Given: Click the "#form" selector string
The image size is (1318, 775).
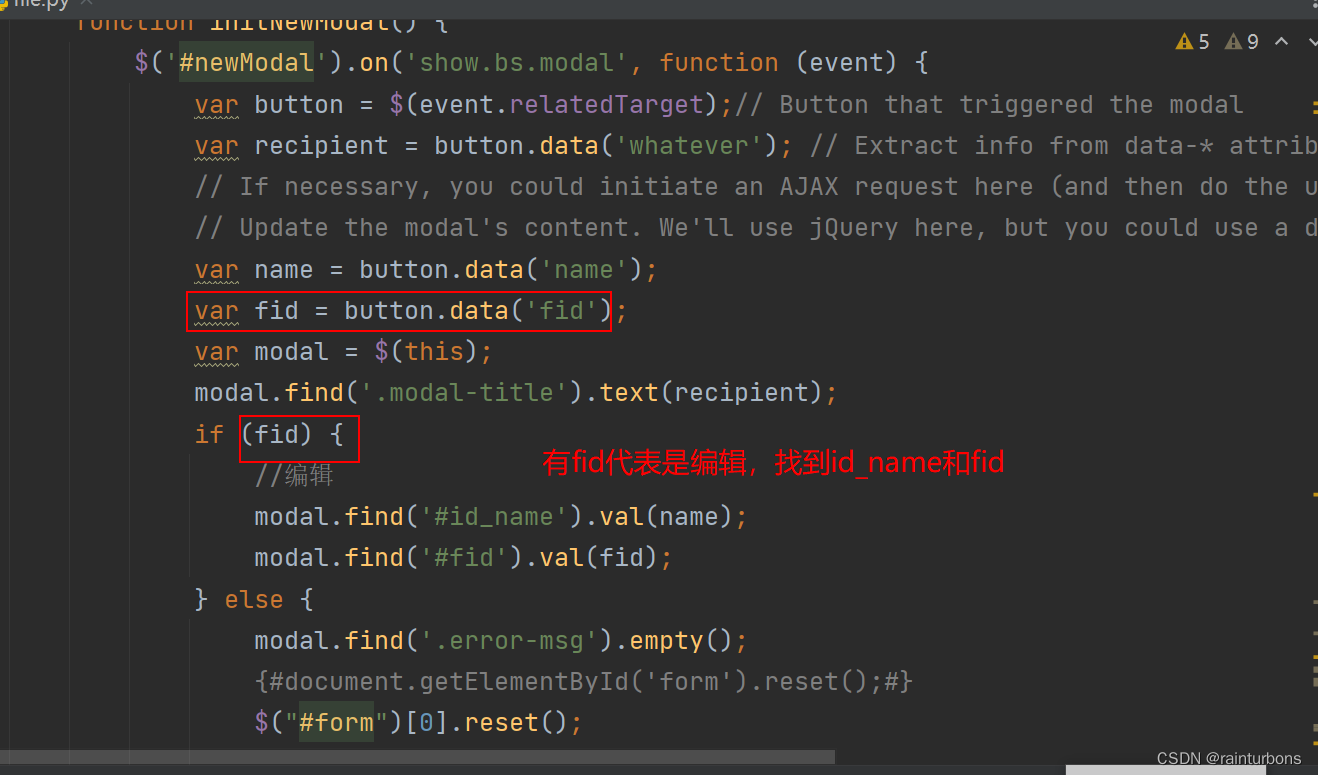Looking at the screenshot, I should point(336,723).
